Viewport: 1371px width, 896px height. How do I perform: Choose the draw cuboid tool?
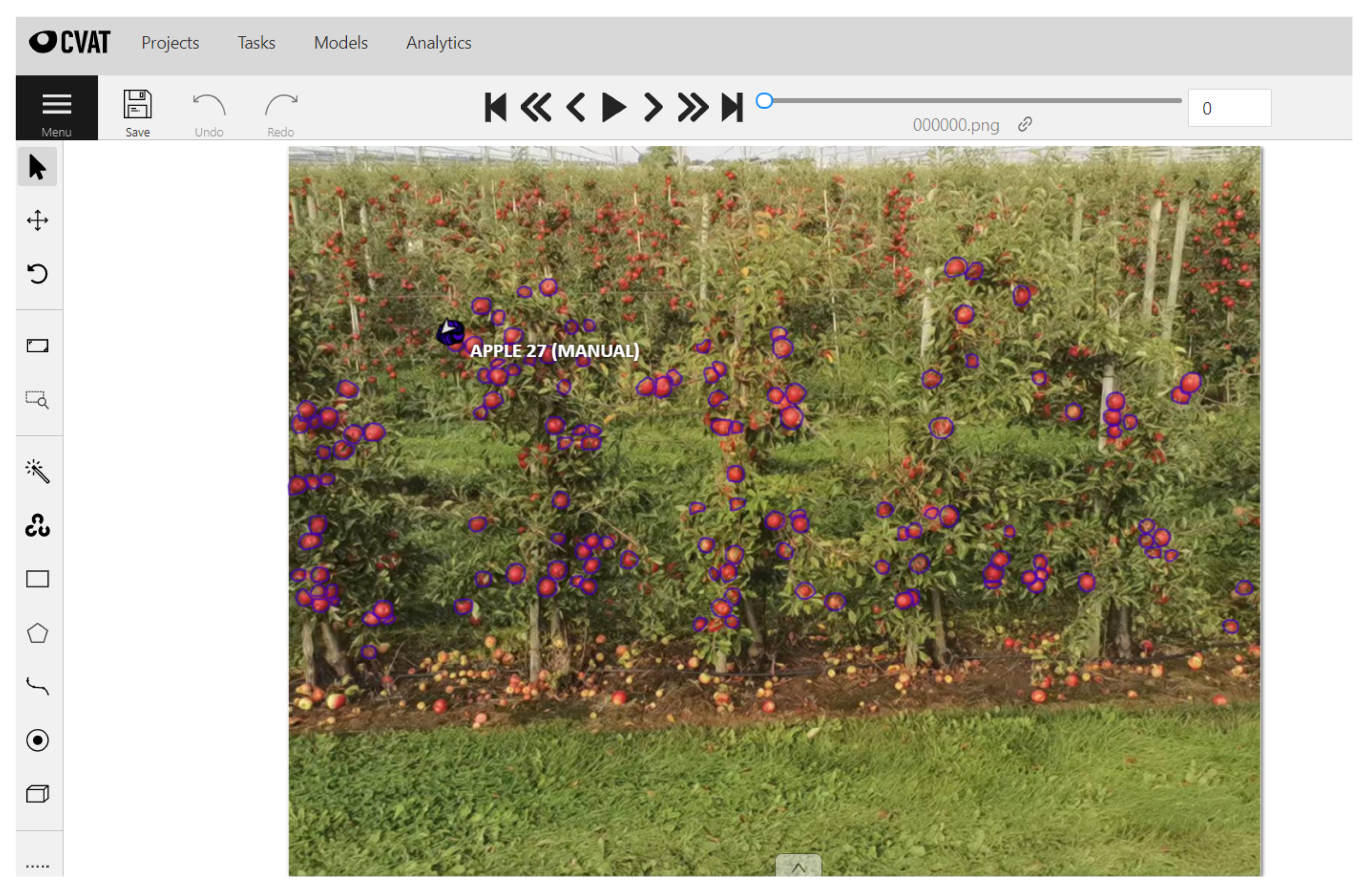(x=38, y=795)
